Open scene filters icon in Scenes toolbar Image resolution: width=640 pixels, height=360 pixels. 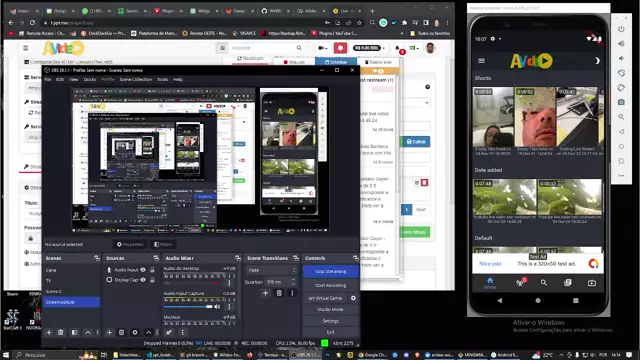(74, 332)
